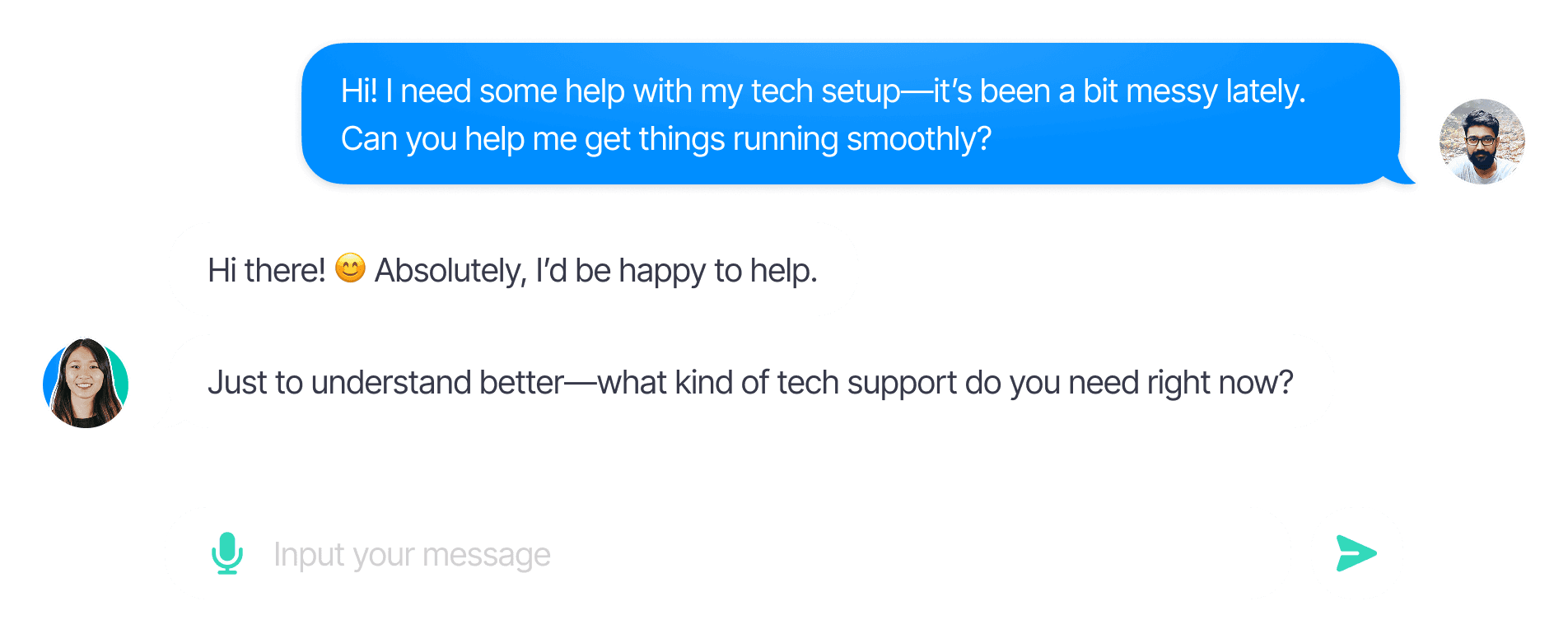Screen dimensions: 1568x643
Task: Click the placeholder text 'Input your message'
Action: tap(412, 555)
